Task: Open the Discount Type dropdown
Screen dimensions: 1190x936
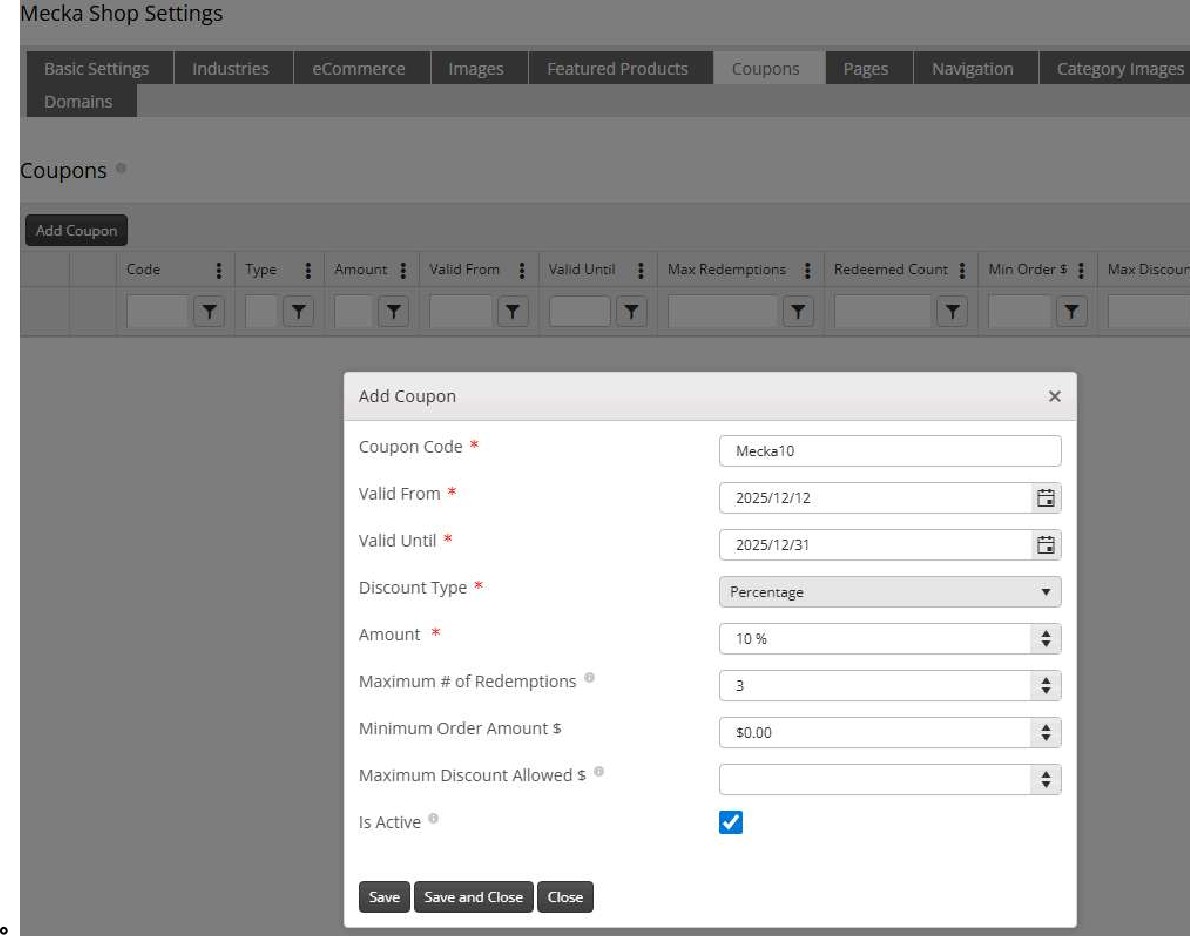Action: pos(889,592)
